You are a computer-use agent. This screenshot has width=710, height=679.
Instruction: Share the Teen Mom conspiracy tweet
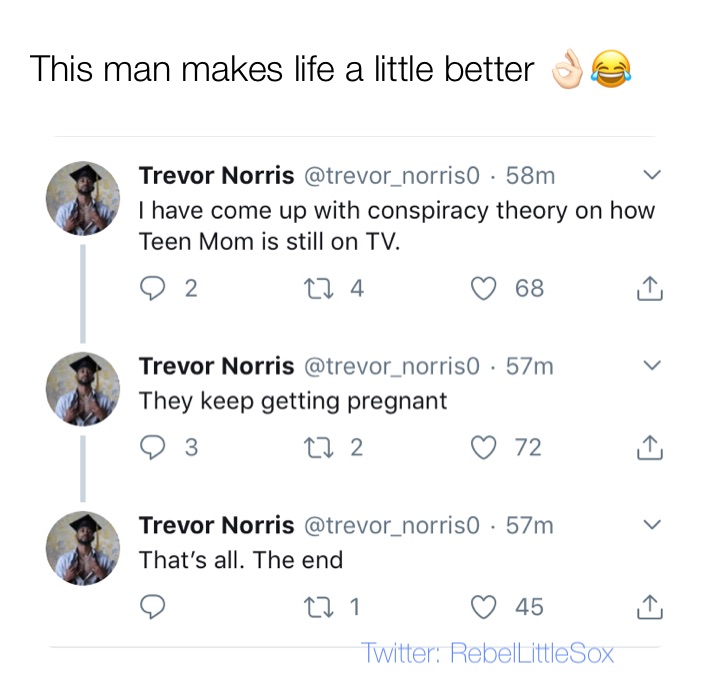[x=649, y=289]
